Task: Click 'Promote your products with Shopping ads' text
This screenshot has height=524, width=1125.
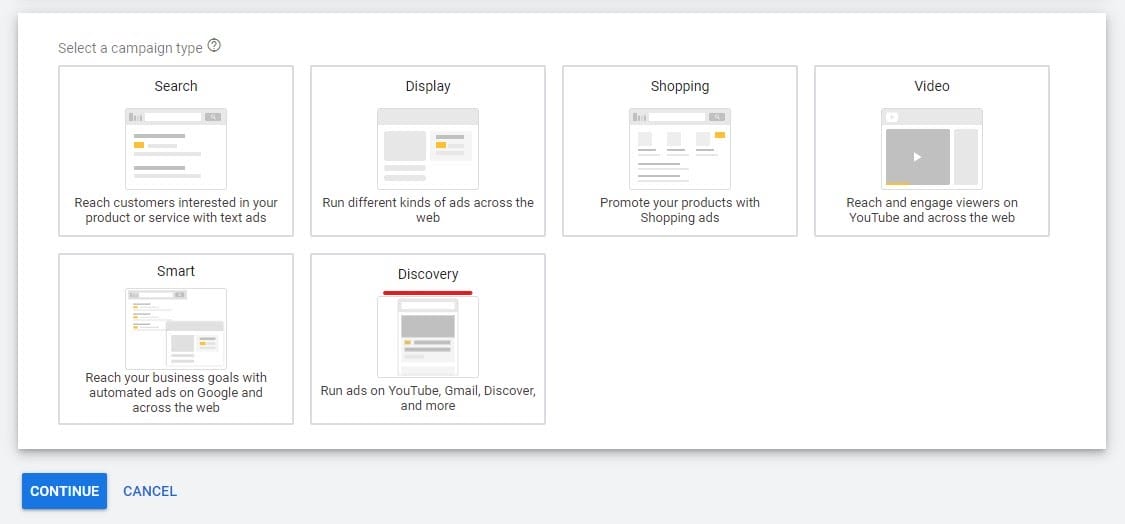Action: point(679,210)
